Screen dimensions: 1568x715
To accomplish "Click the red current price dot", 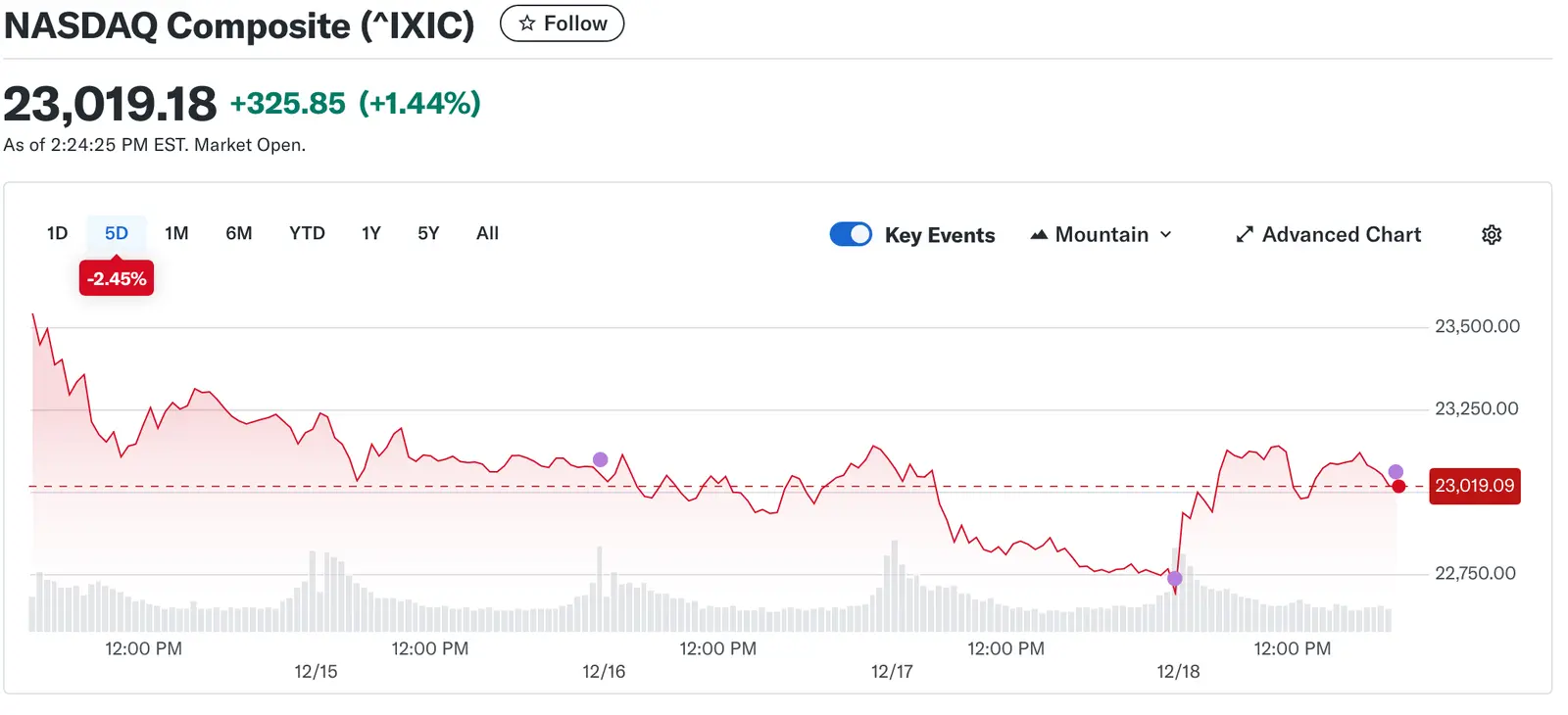I will (1398, 486).
